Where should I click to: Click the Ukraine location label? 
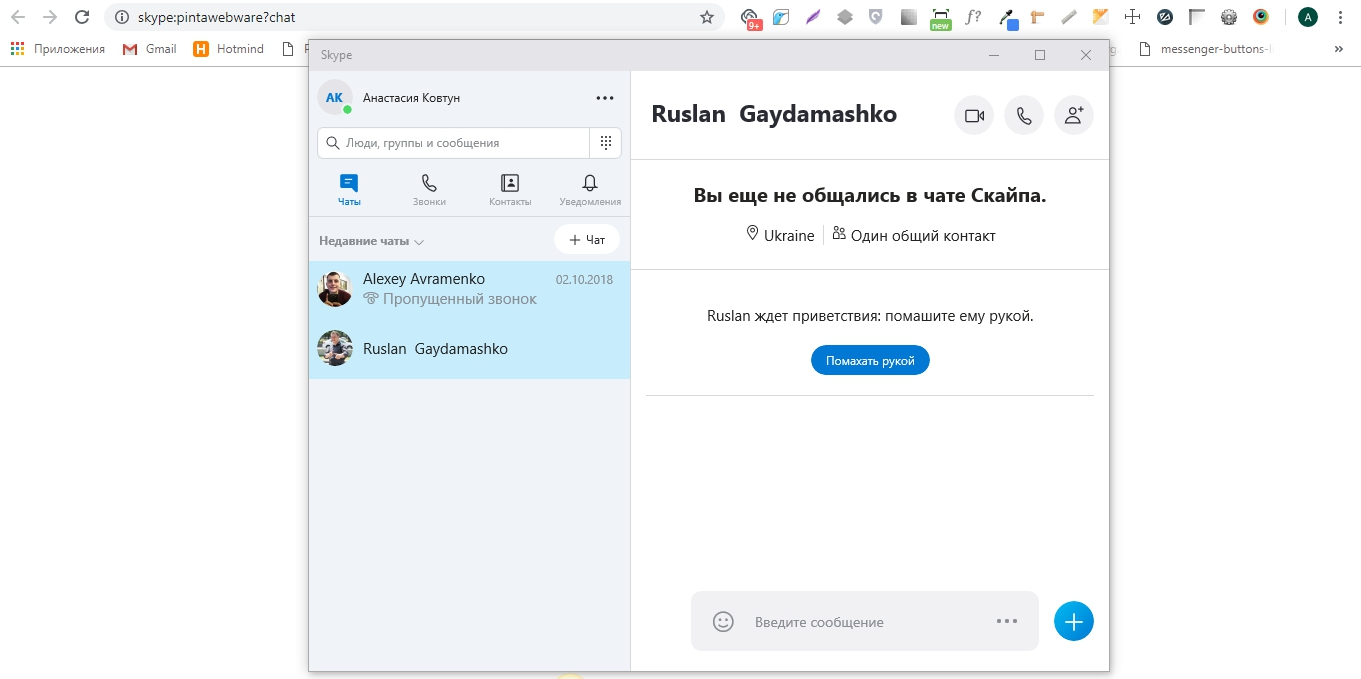780,236
